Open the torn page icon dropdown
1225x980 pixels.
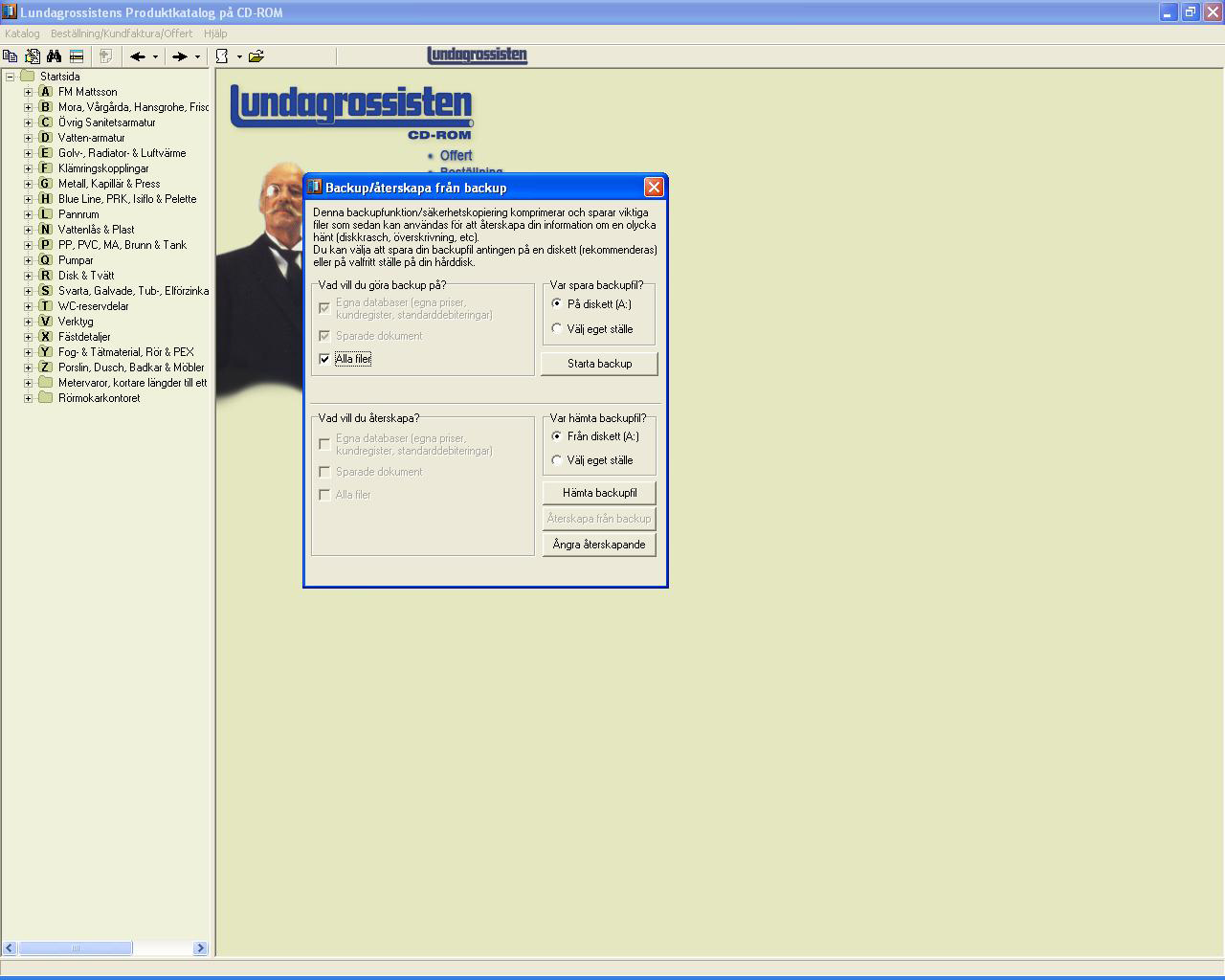(x=239, y=56)
